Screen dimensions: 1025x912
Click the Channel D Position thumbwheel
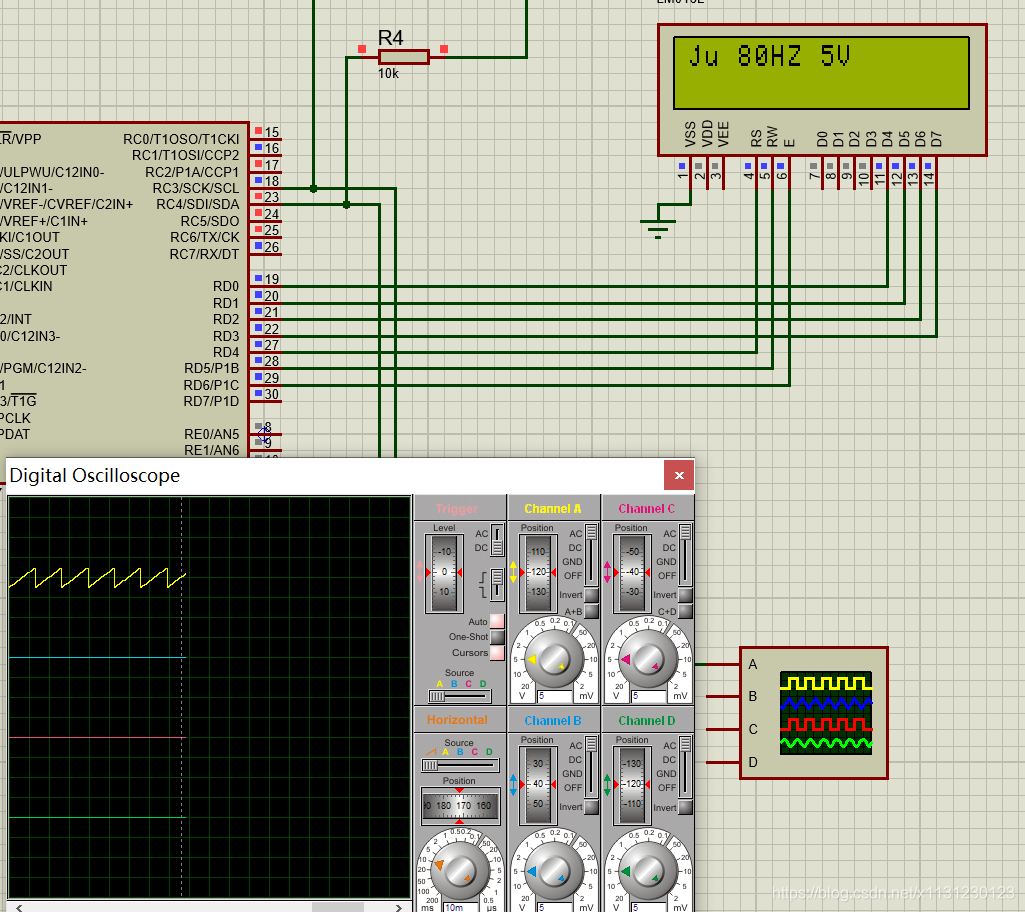pyautogui.click(x=631, y=785)
